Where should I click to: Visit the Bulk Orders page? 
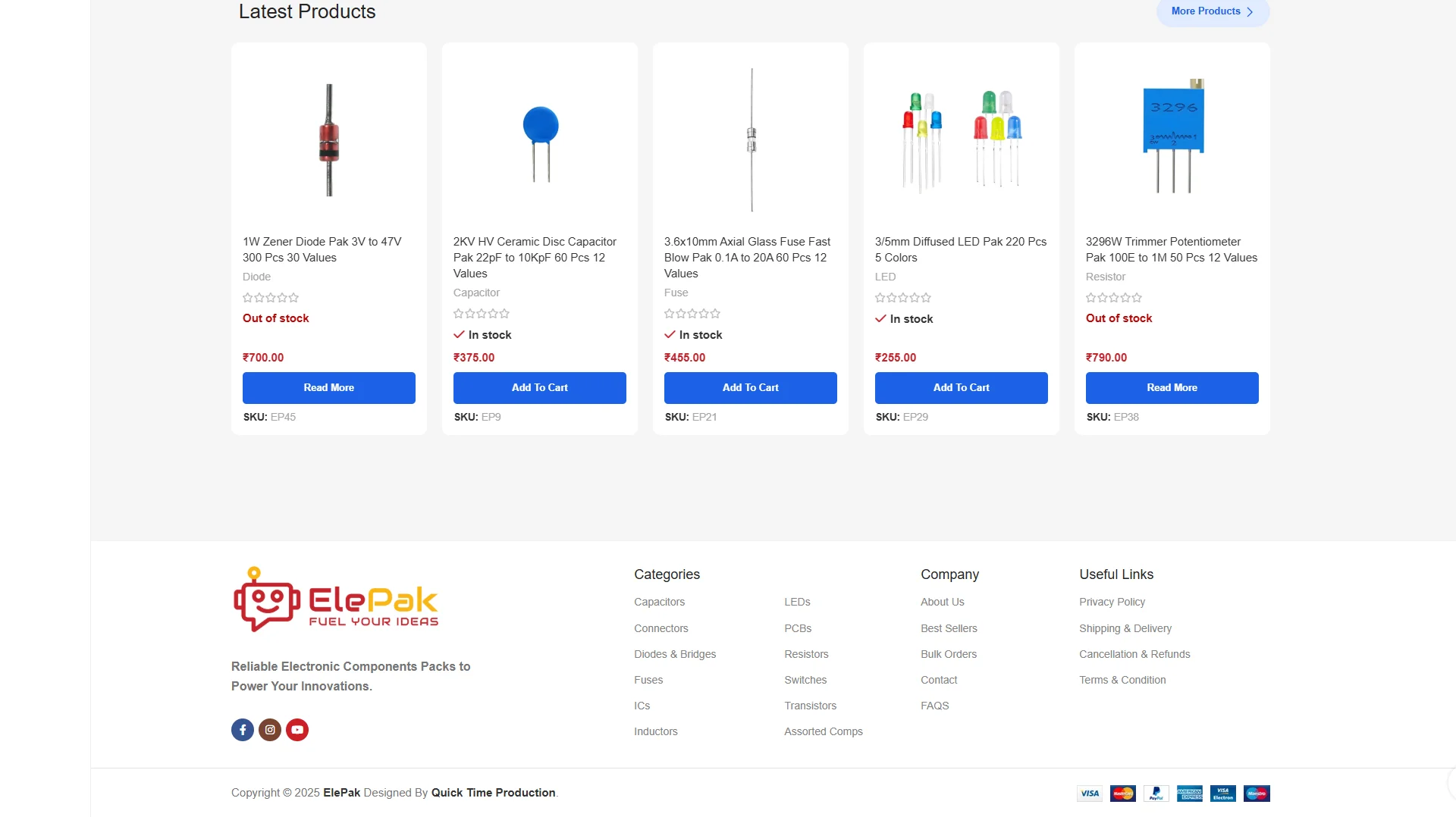948,654
